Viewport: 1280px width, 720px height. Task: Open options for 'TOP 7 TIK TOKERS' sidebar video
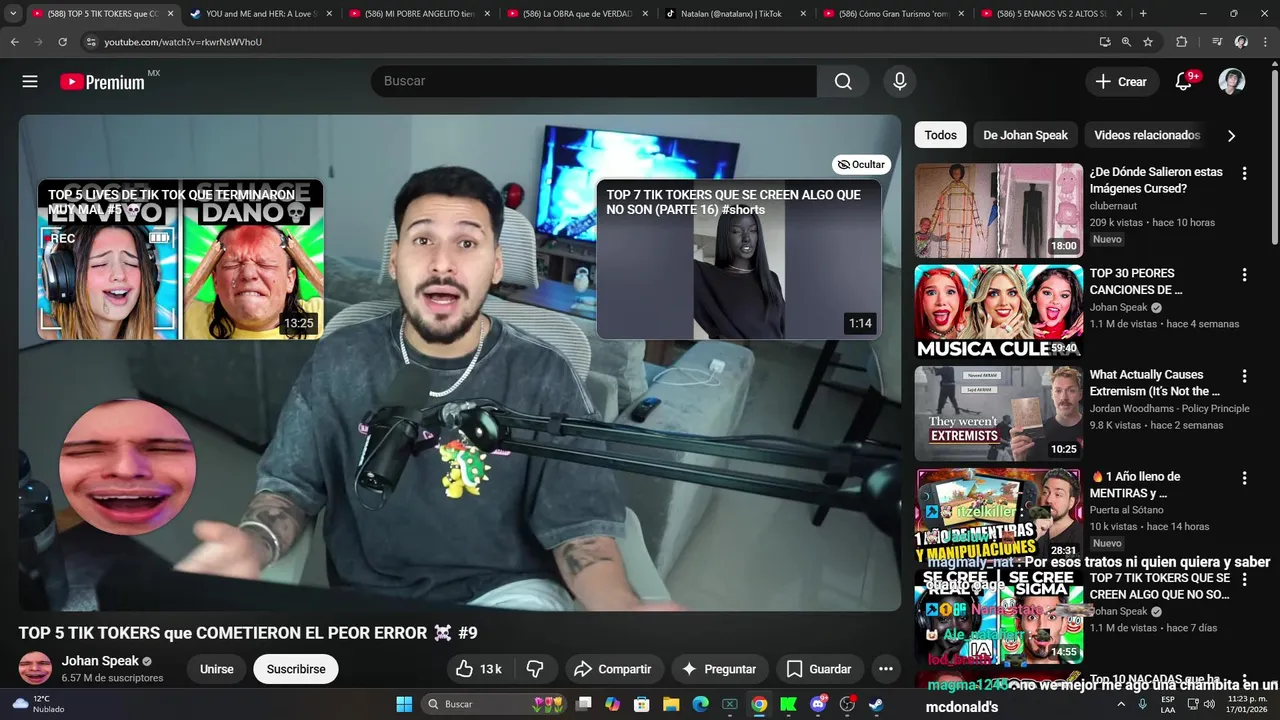pyautogui.click(x=1244, y=580)
